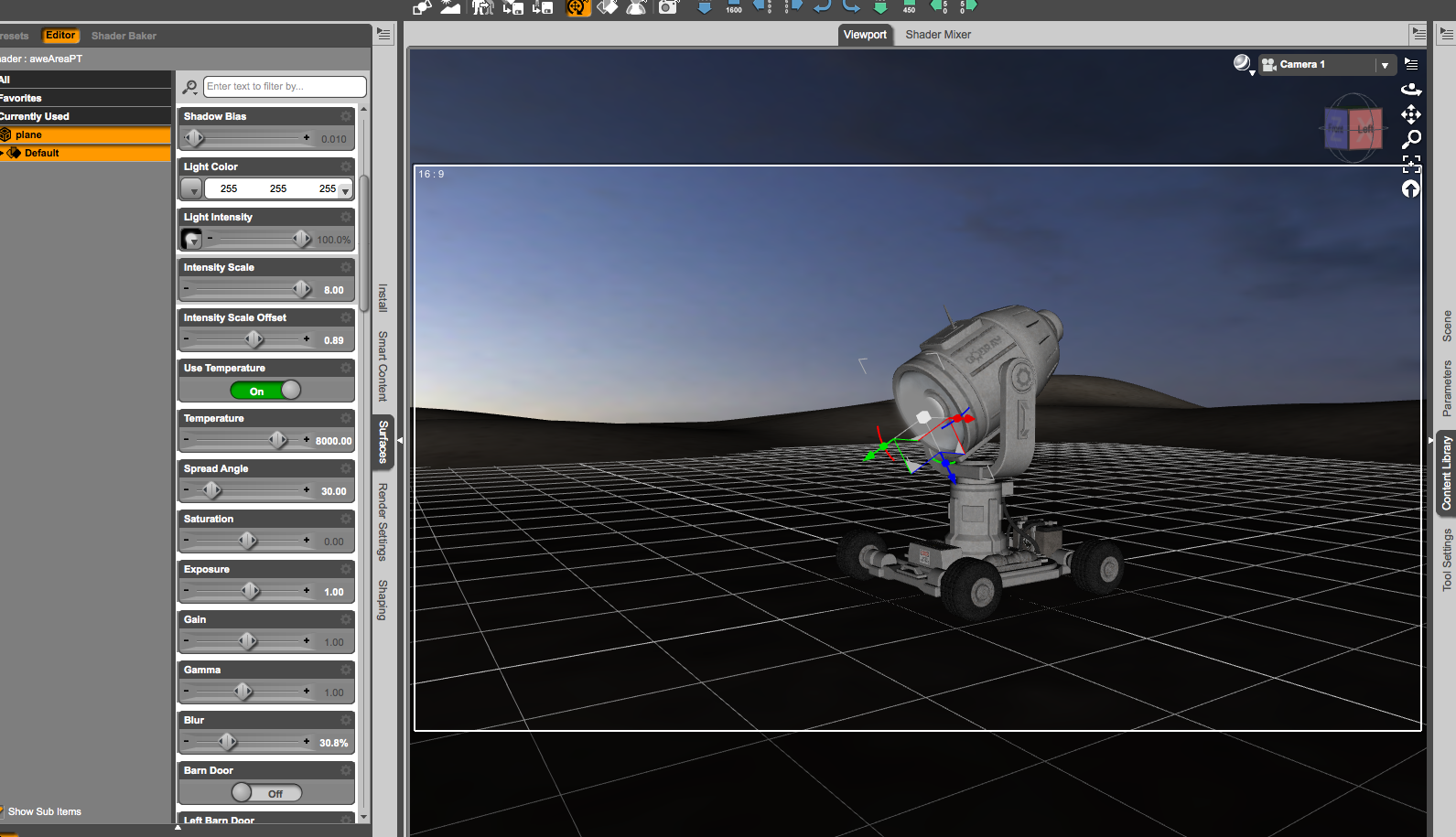Switch to the Shader Baker tab
This screenshot has height=837, width=1456.
[x=124, y=36]
